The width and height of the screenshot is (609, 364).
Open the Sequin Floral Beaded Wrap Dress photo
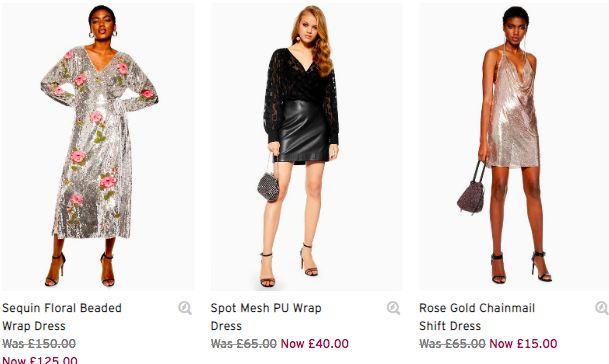click(x=98, y=147)
